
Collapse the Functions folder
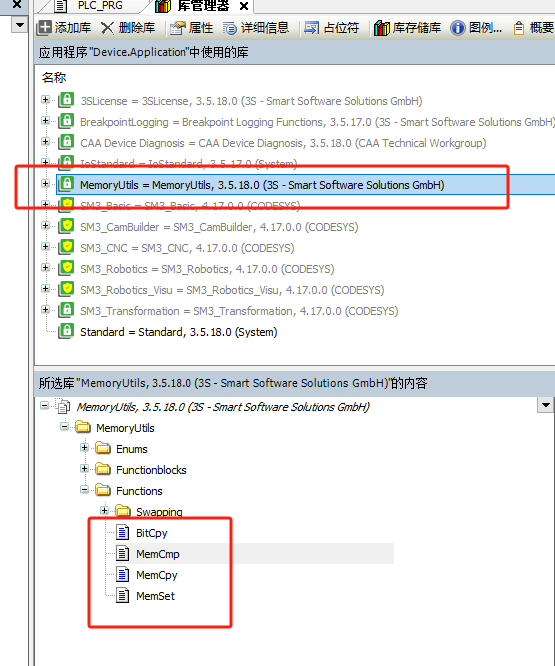(x=84, y=489)
